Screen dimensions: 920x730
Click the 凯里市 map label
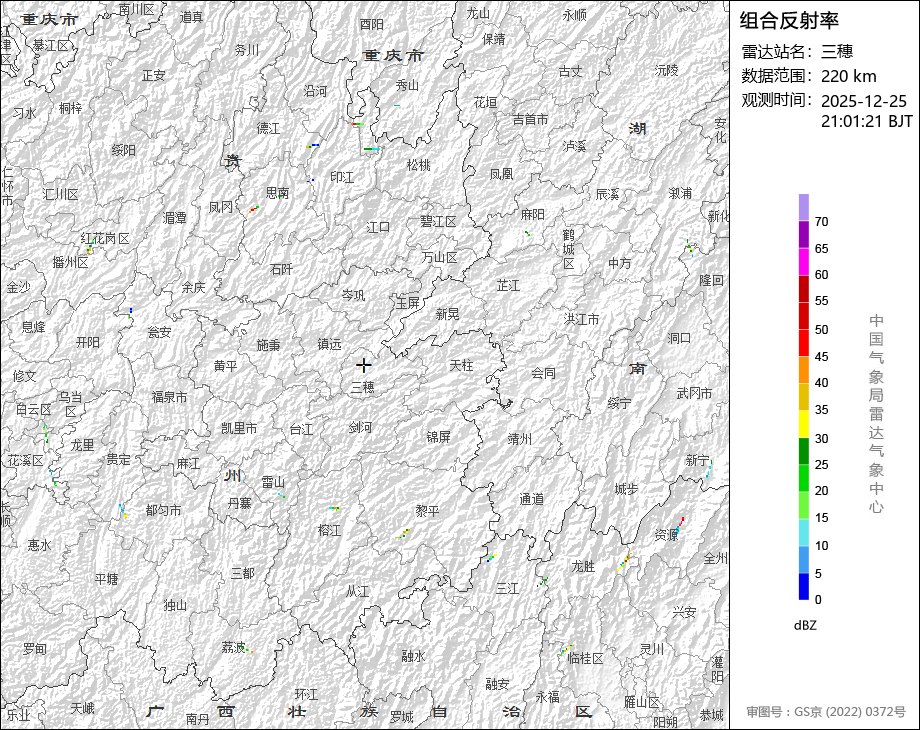(x=239, y=429)
